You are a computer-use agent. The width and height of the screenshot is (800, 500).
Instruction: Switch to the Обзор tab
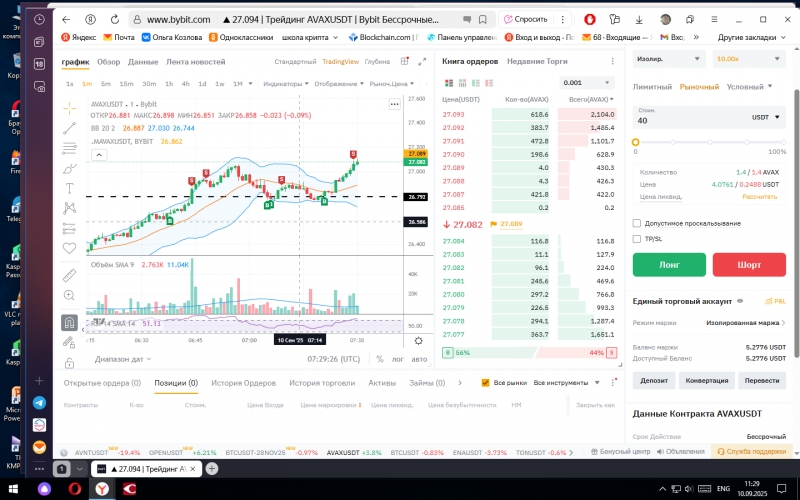coord(109,62)
